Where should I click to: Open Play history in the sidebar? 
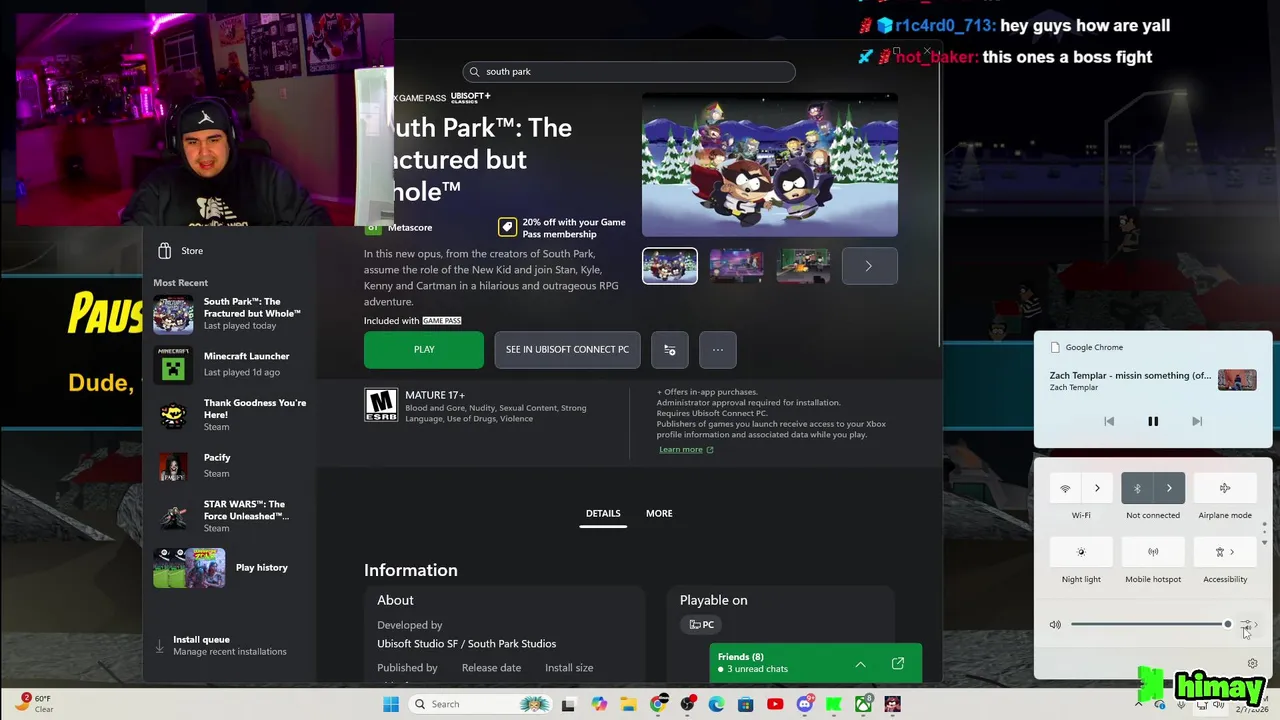tap(230, 568)
